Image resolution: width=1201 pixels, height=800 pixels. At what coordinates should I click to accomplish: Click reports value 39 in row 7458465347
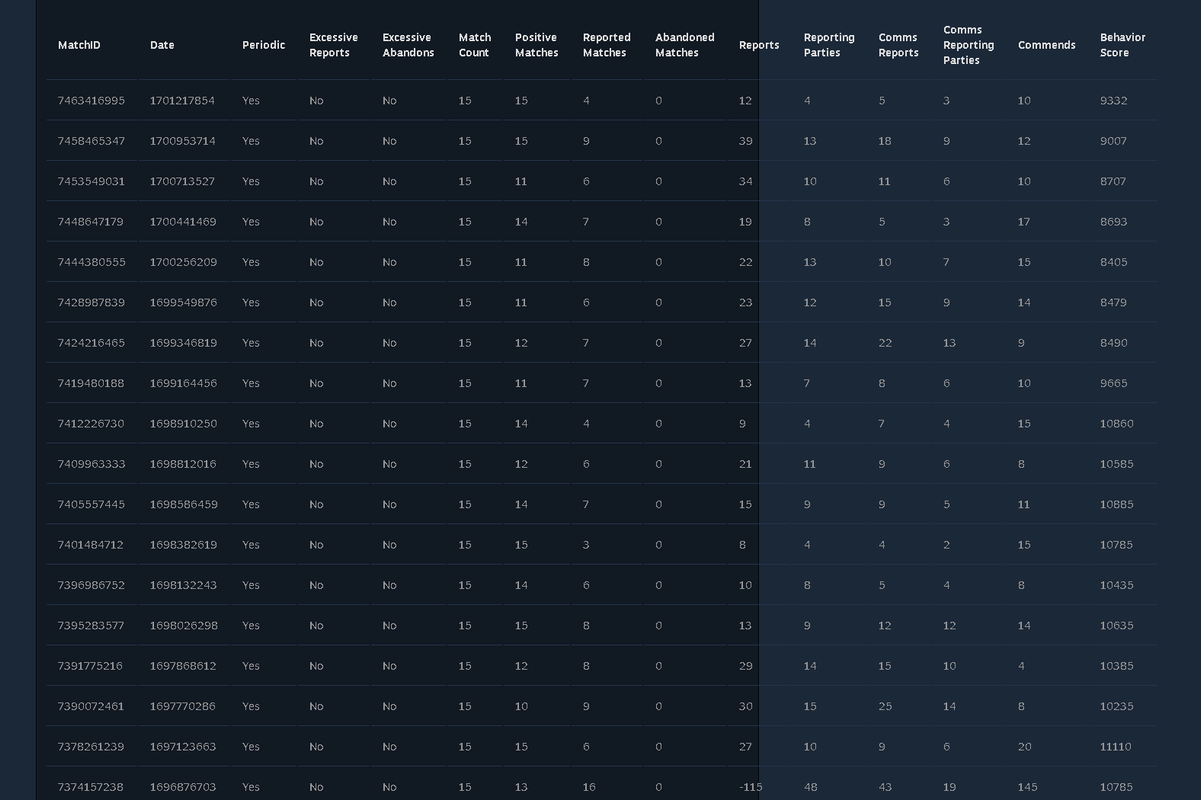[x=746, y=141]
